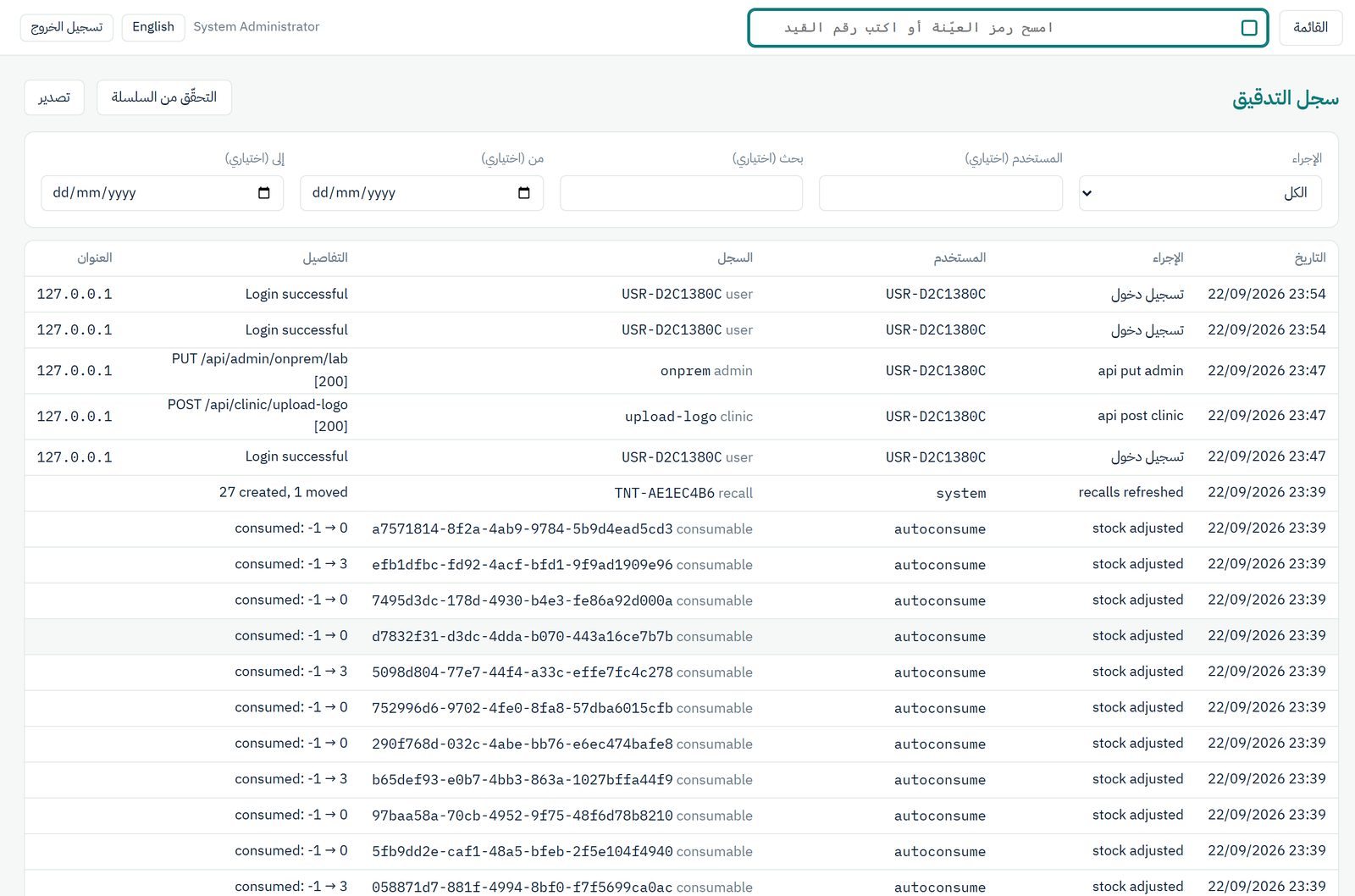Click the سجل التدقيق page heading
Screen dimensions: 1355x896
coord(1286,98)
